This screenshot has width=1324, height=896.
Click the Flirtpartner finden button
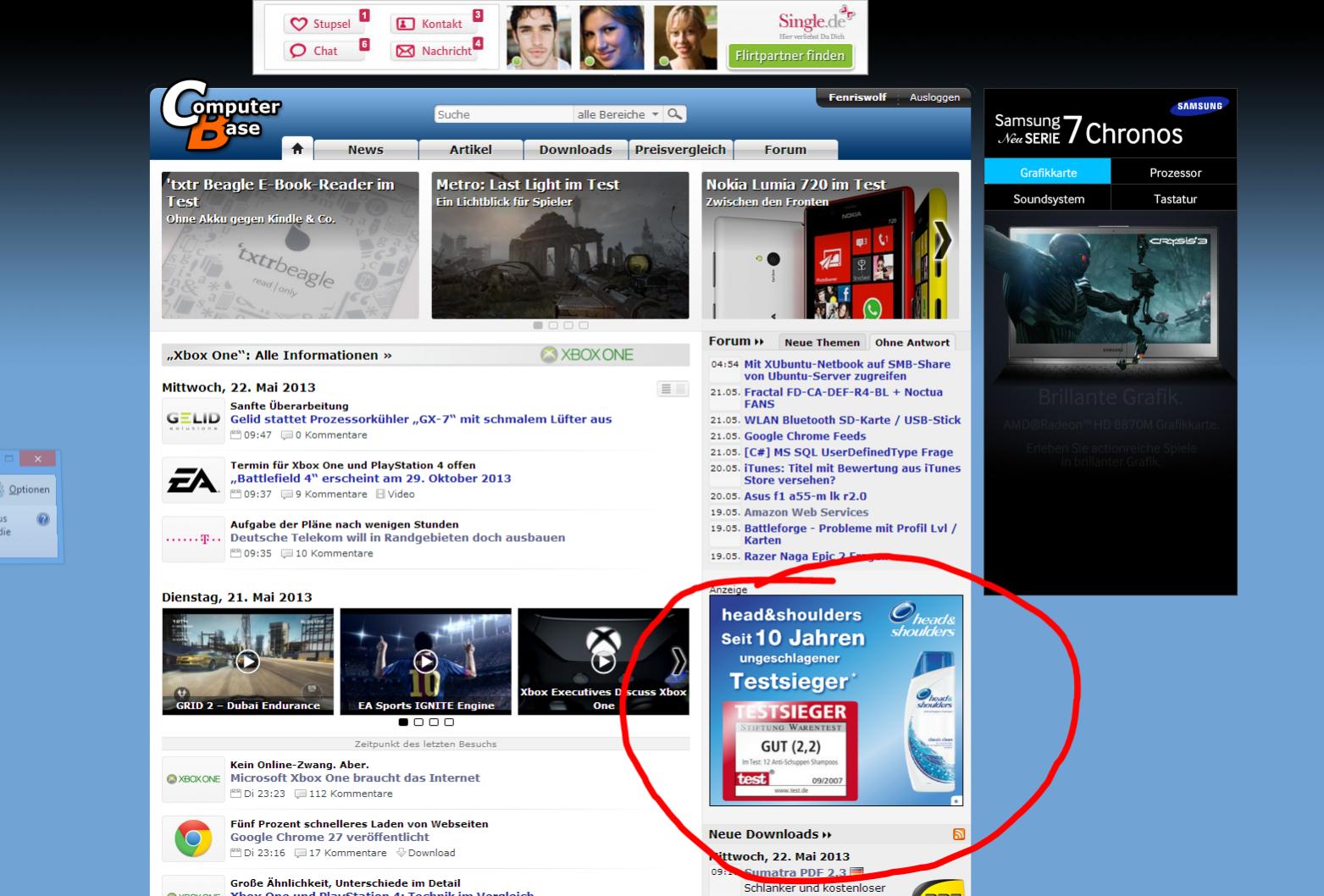(x=789, y=56)
